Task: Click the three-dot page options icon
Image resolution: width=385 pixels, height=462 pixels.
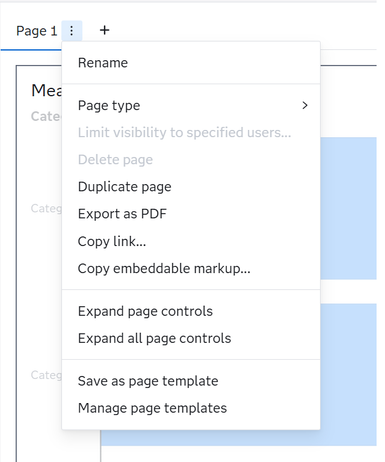Action: click(x=72, y=31)
